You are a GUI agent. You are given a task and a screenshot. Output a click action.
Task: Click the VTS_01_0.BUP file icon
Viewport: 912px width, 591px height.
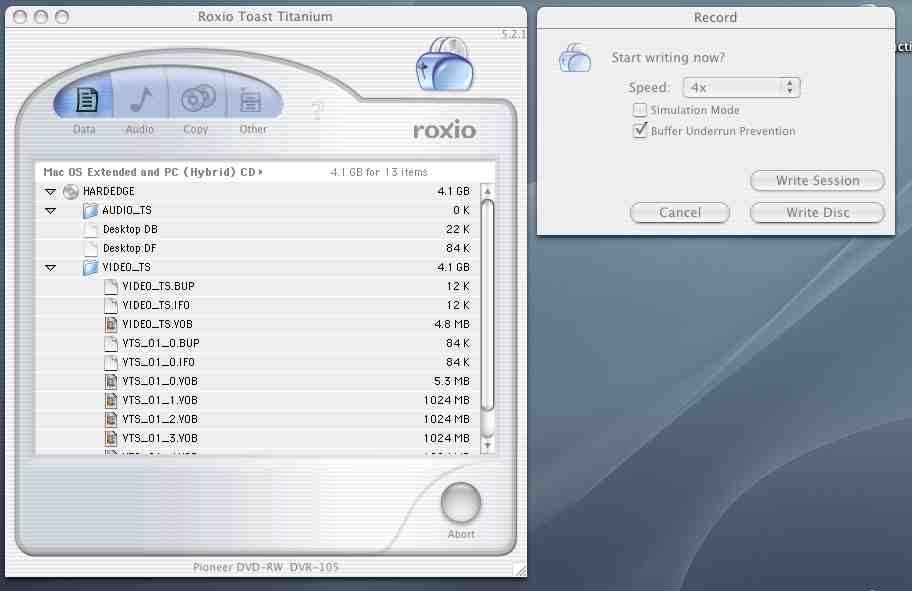click(x=111, y=343)
